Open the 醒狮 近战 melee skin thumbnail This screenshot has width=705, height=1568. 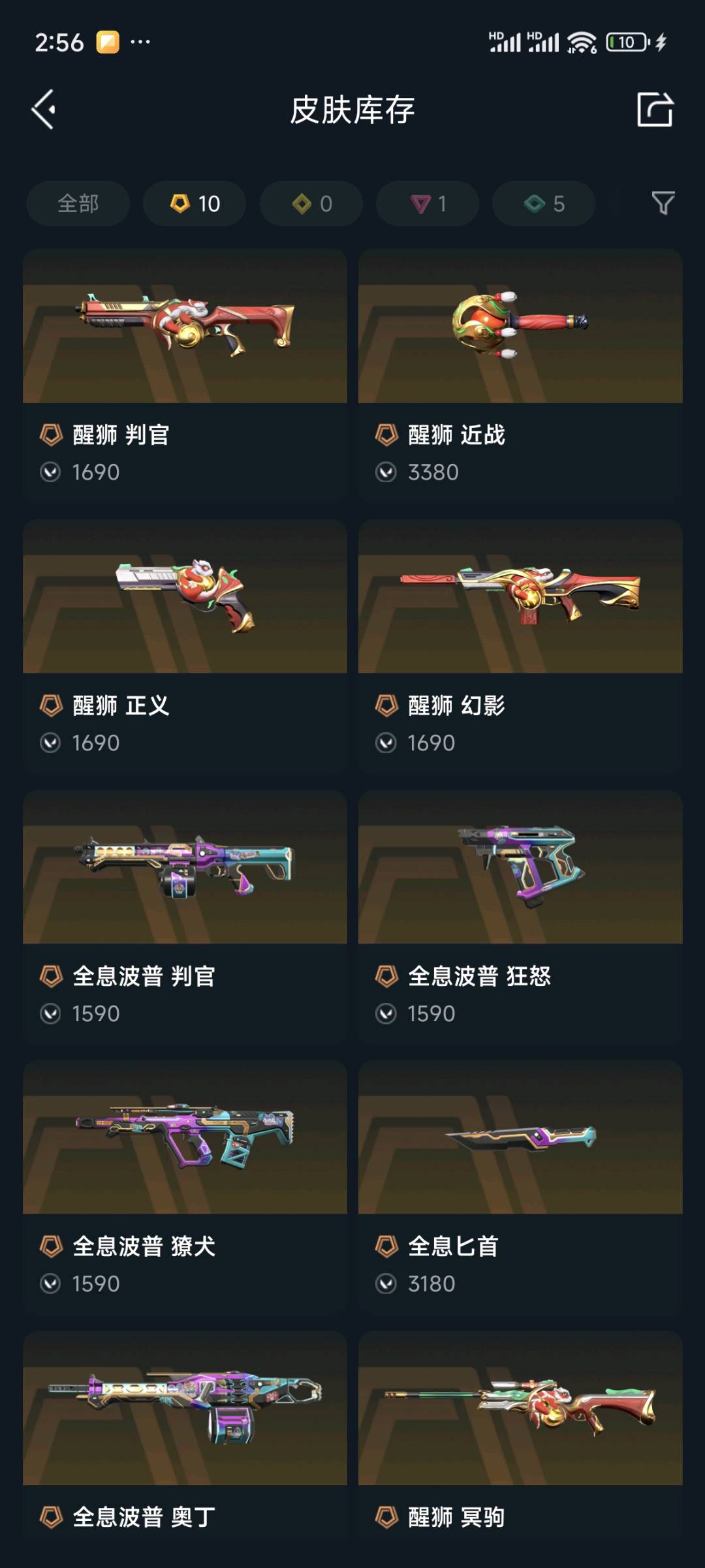[x=520, y=326]
